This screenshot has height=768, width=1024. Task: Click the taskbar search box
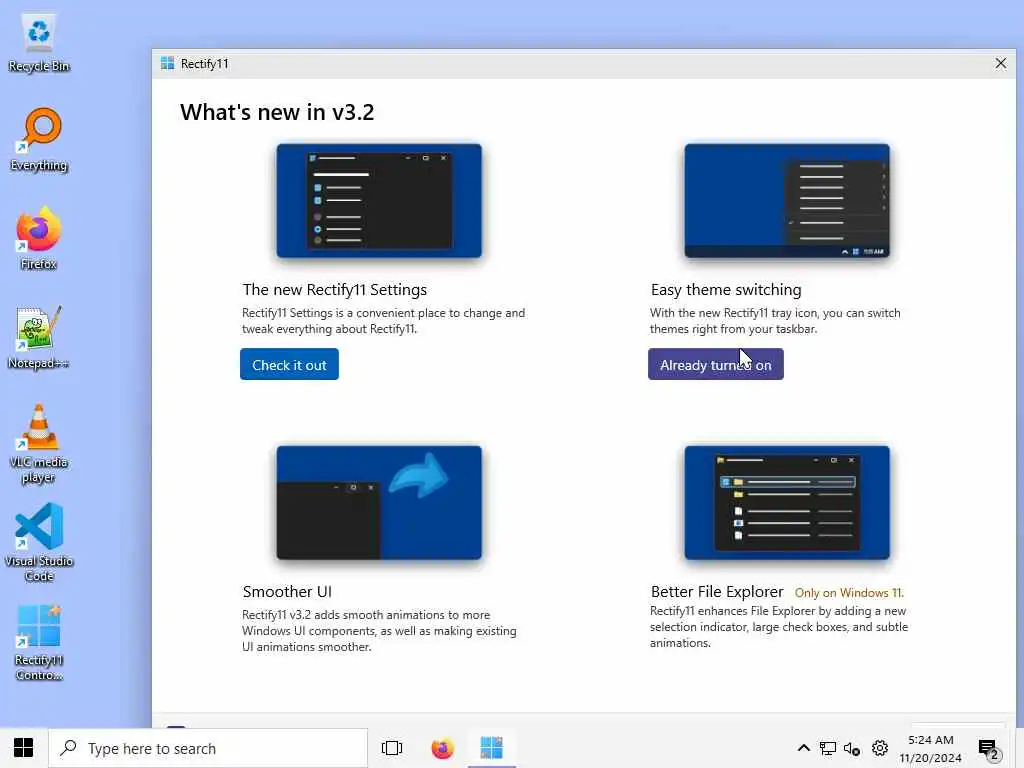coord(208,748)
